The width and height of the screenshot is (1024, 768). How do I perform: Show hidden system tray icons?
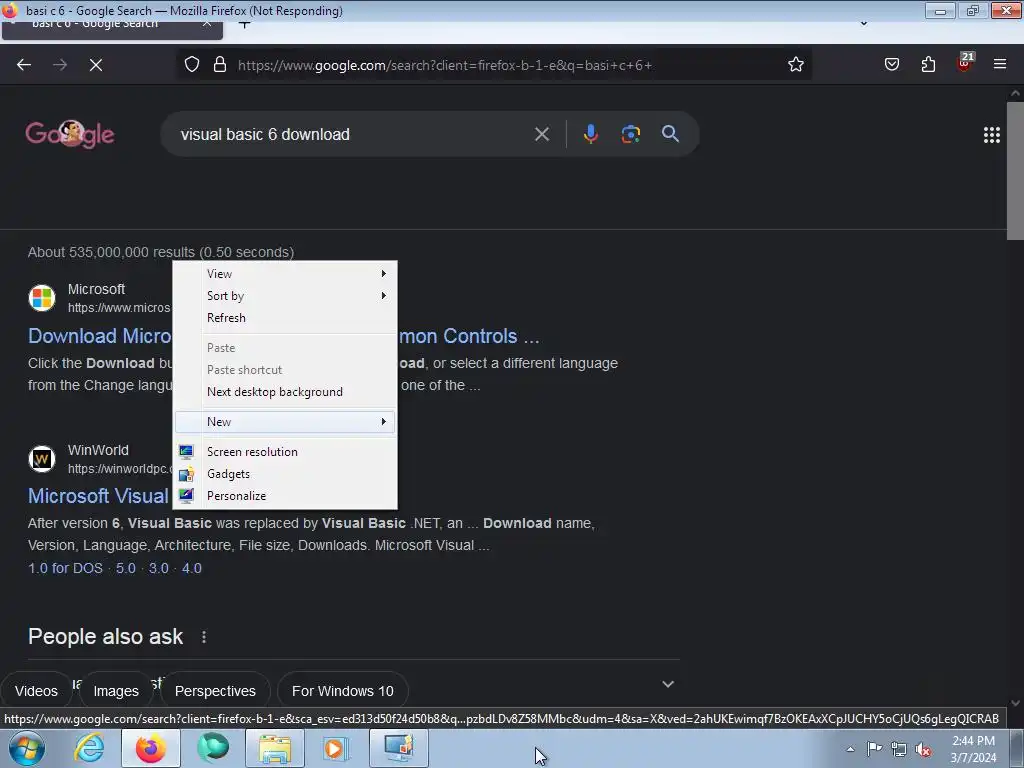pos(850,749)
